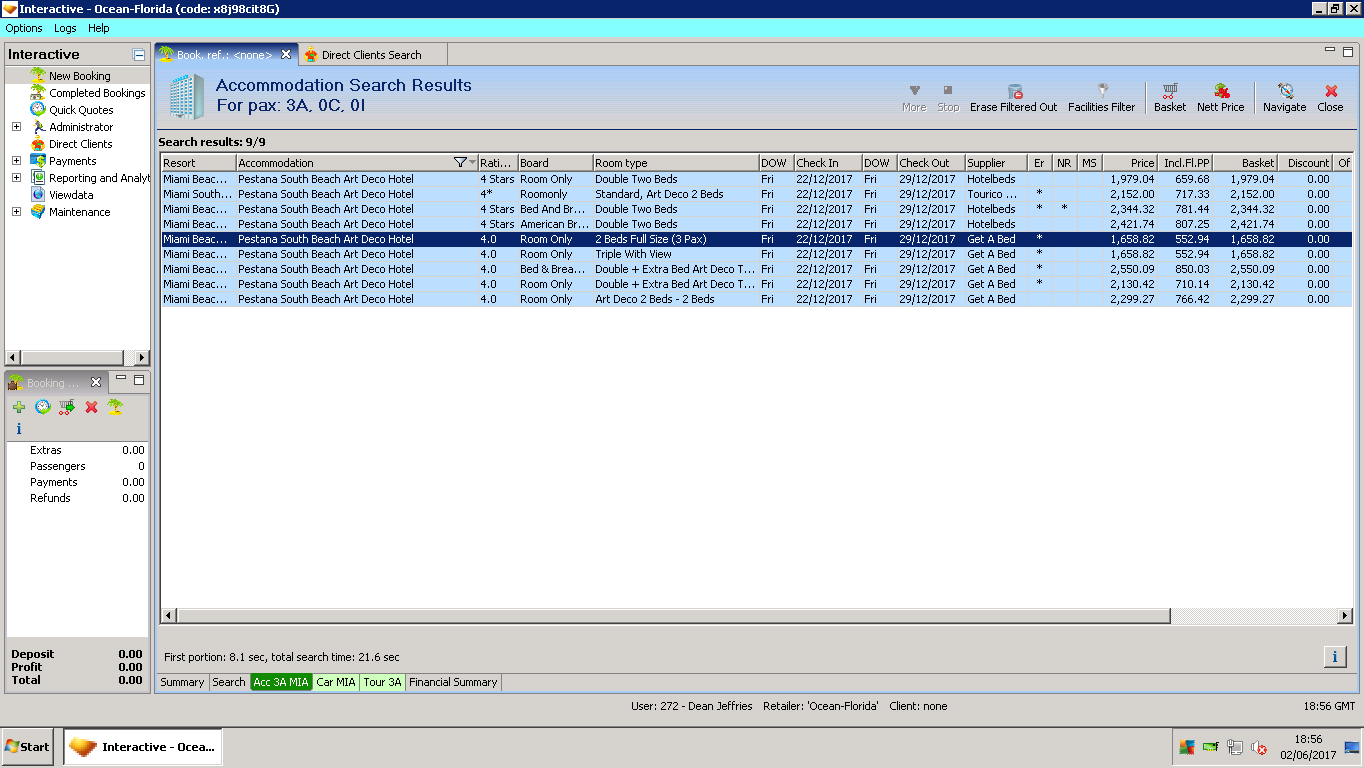Click the colorful flag tray icon
Viewport: 1364px width, 768px height.
click(1187, 747)
